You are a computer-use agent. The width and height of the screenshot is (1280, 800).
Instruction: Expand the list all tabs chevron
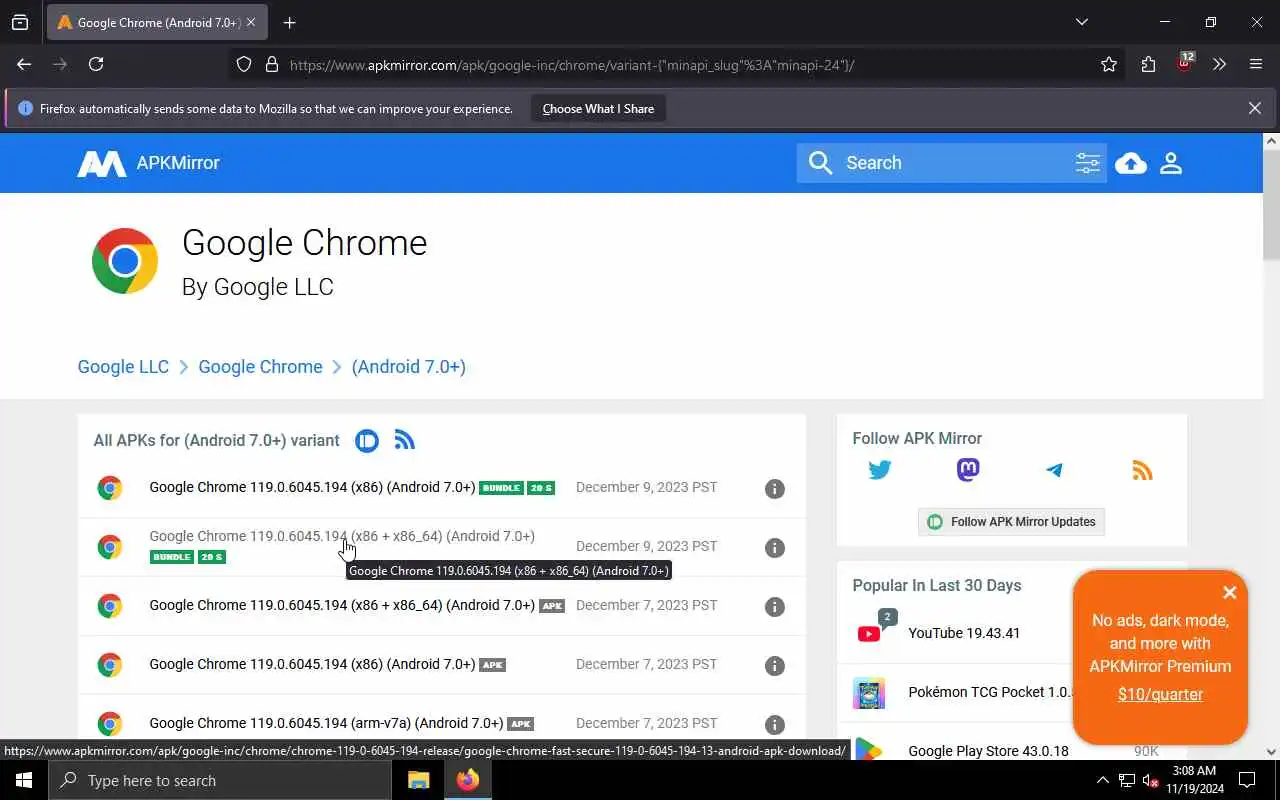[x=1081, y=22]
